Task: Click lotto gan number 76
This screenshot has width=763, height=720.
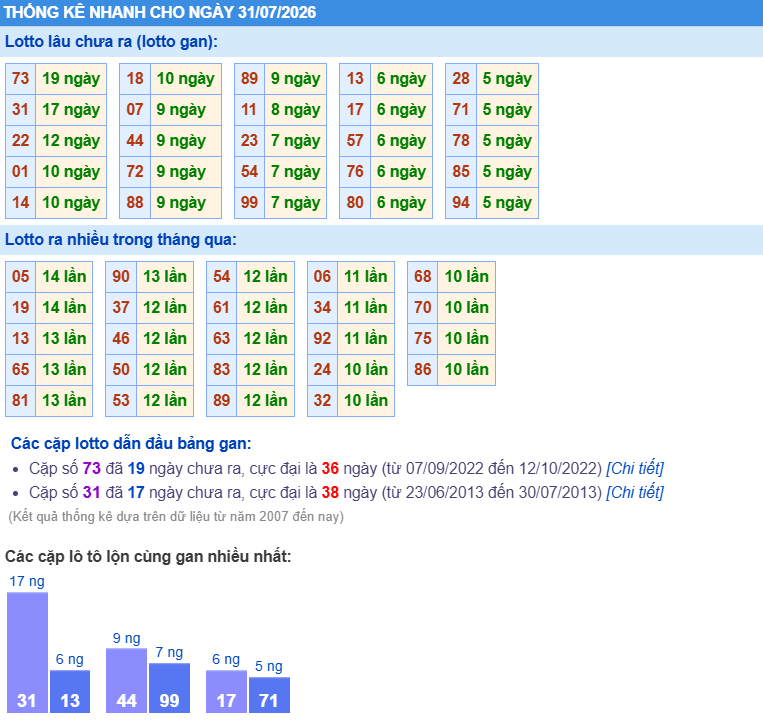Action: point(355,172)
